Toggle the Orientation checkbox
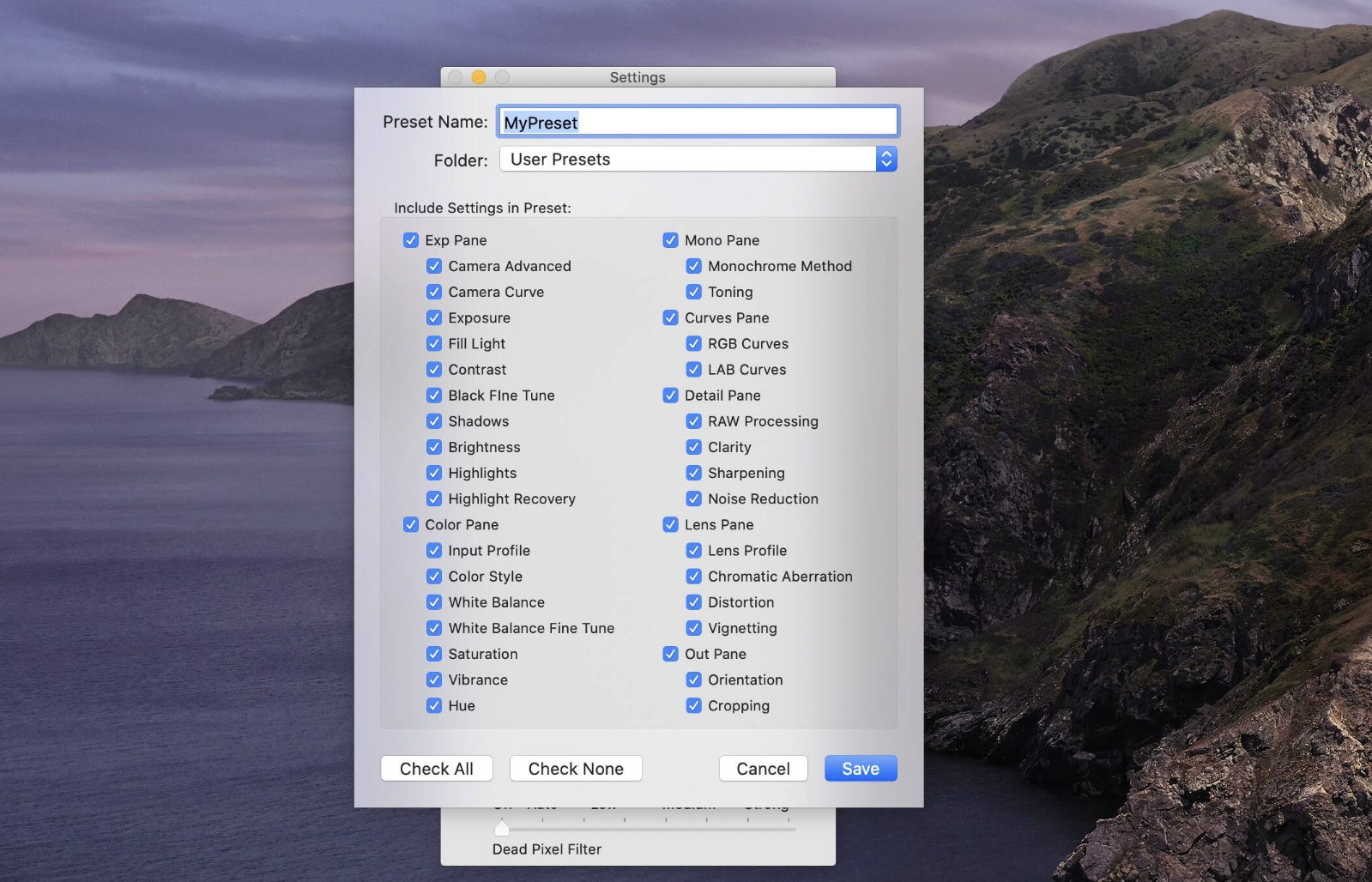Image resolution: width=1372 pixels, height=882 pixels. coord(694,680)
